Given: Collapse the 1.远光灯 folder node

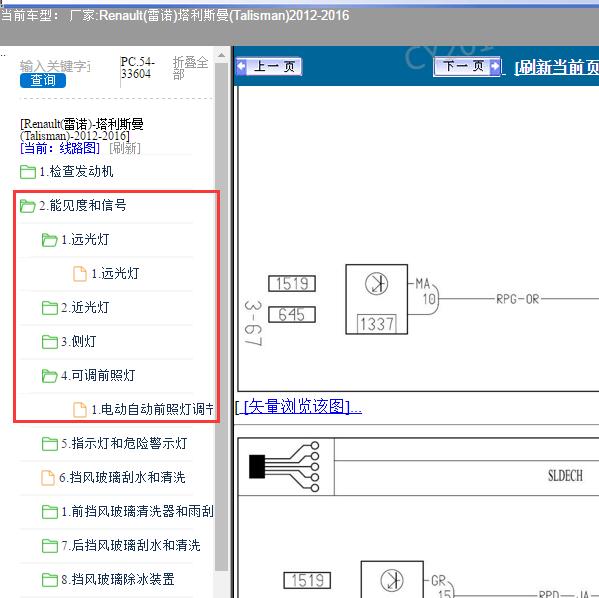Looking at the screenshot, I should (85, 240).
